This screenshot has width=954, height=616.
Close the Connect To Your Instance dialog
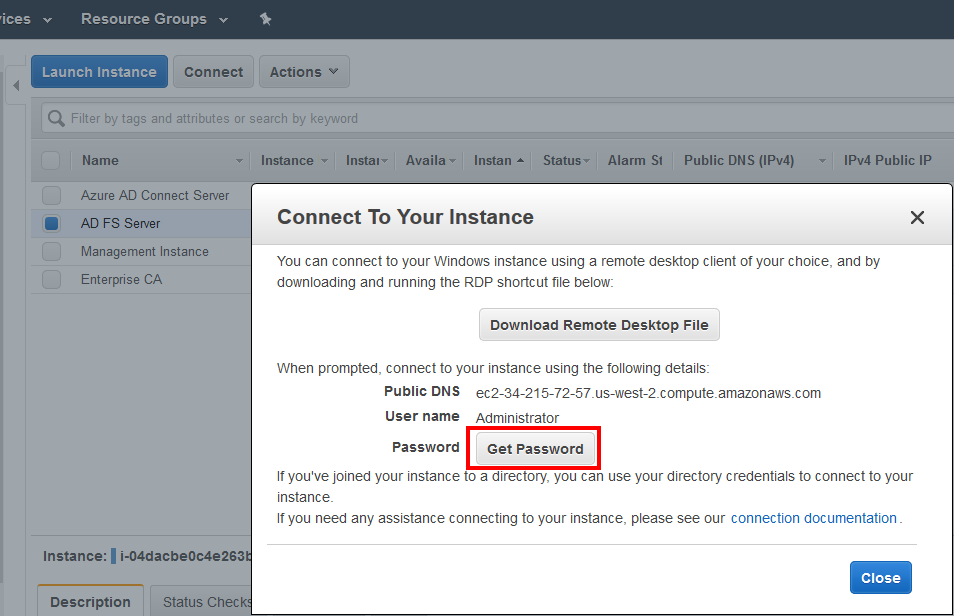(x=917, y=217)
